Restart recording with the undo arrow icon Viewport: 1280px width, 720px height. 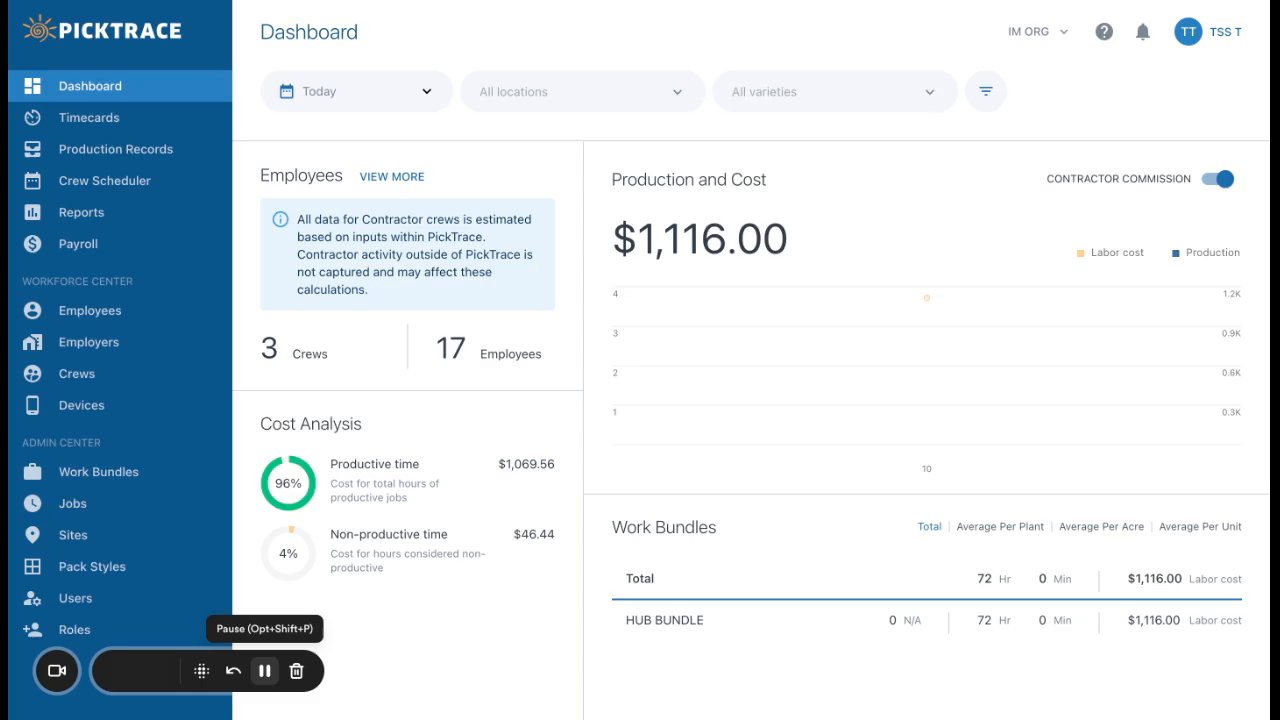pos(233,671)
